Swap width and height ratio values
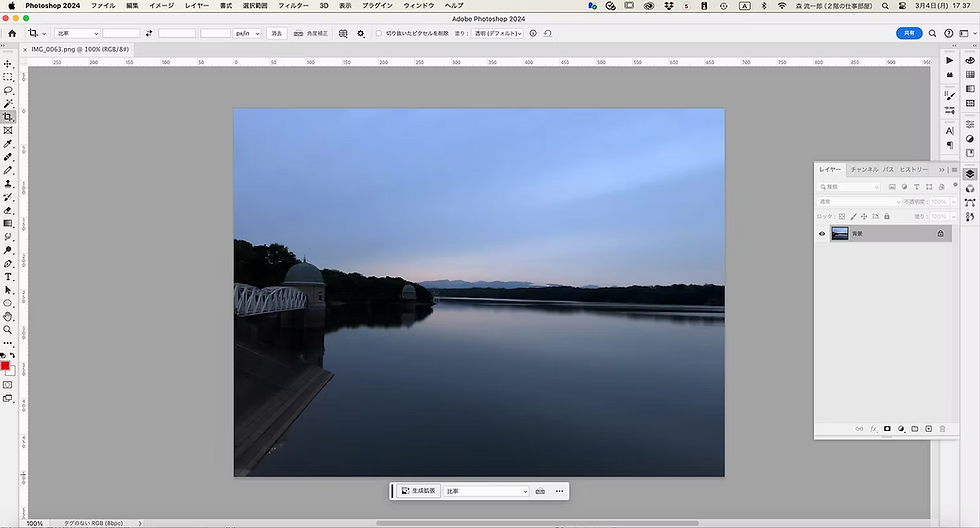Viewport: 980px width, 528px height. click(x=149, y=34)
